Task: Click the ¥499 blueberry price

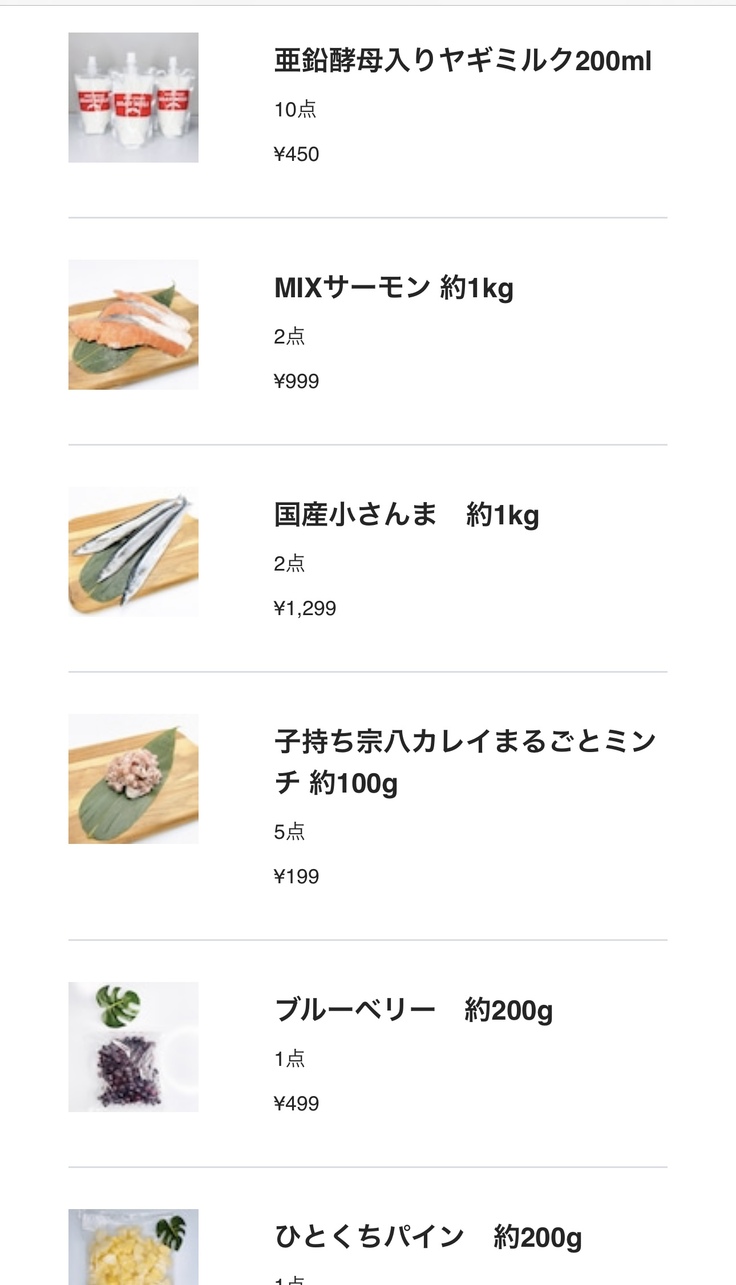Action: (297, 1104)
